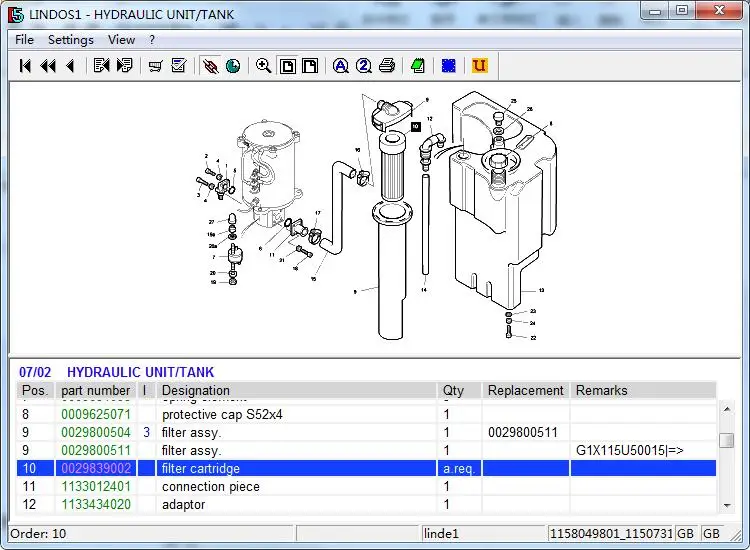The height and width of the screenshot is (550, 750).
Task: Click the a.req. quantity cell
Action: click(459, 468)
